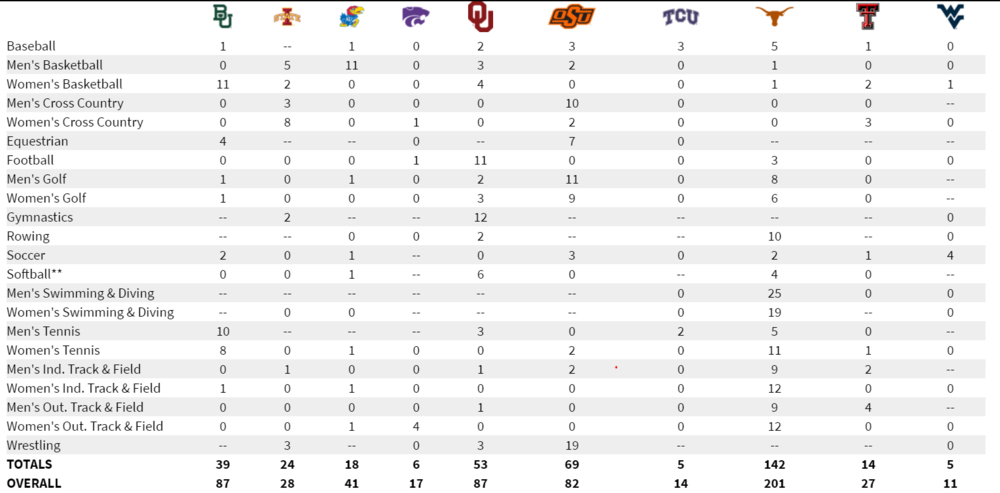Click the Kansas State Wildcat logo

418,16
